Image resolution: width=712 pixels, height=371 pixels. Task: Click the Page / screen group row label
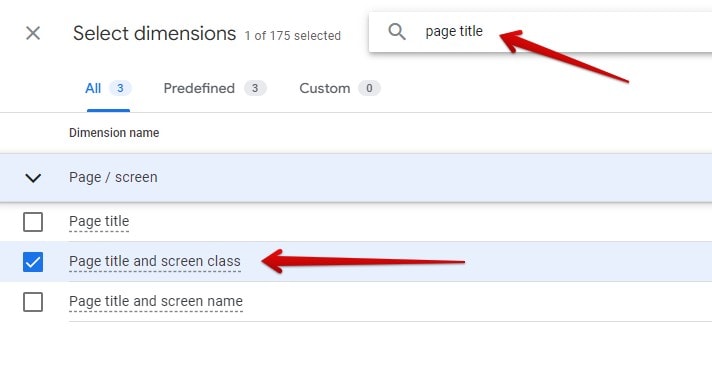[113, 177]
